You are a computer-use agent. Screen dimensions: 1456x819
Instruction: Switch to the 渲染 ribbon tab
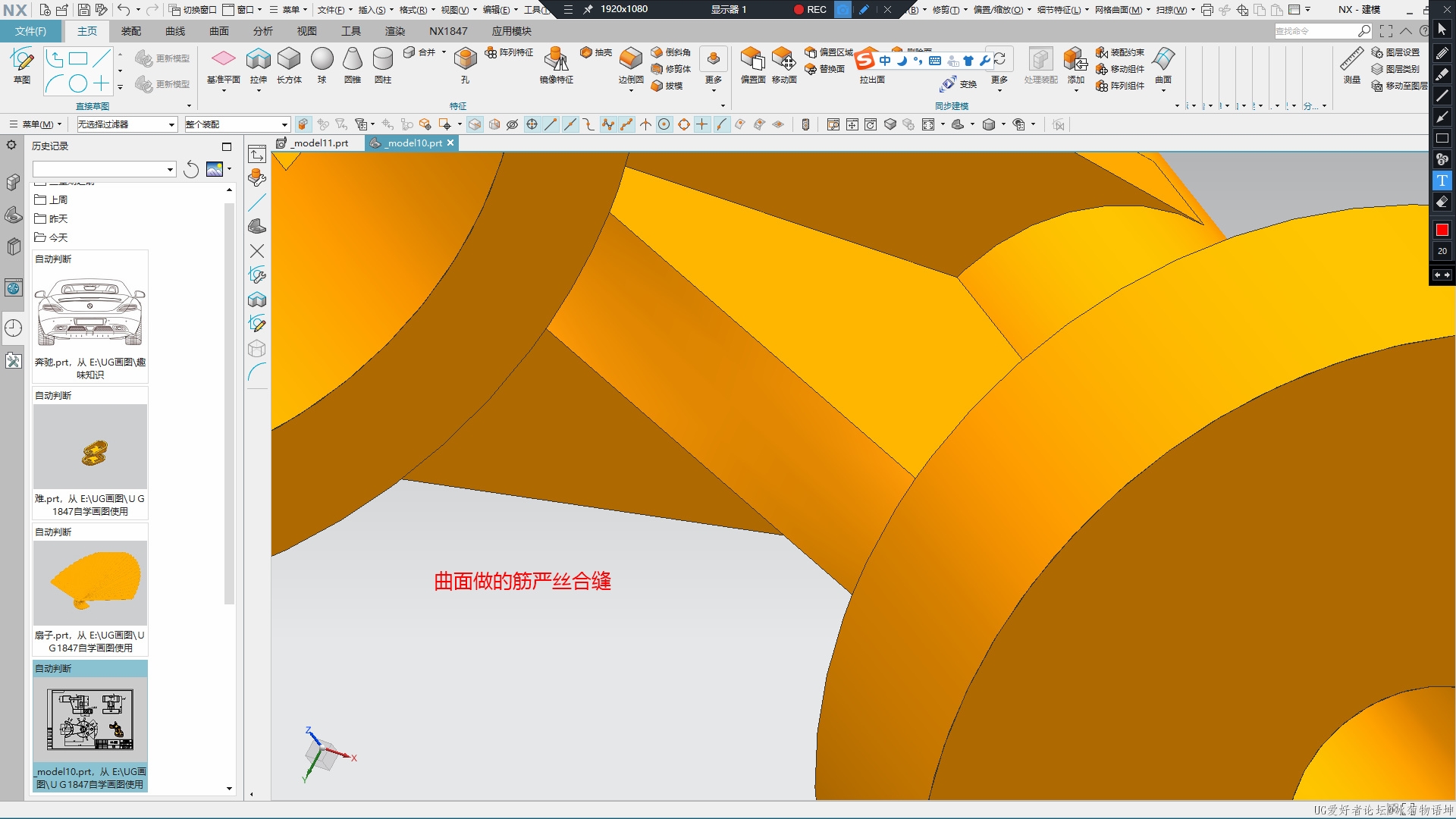[395, 31]
